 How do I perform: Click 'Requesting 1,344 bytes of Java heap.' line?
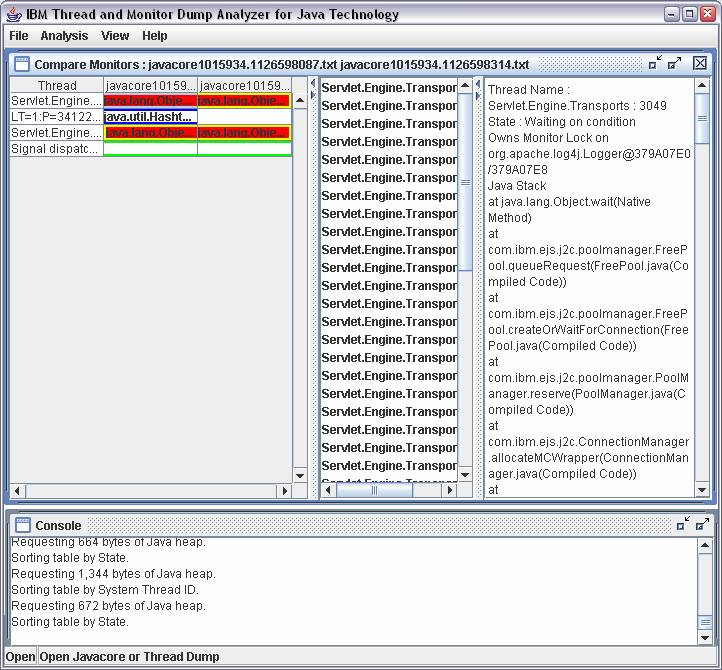tap(113, 574)
